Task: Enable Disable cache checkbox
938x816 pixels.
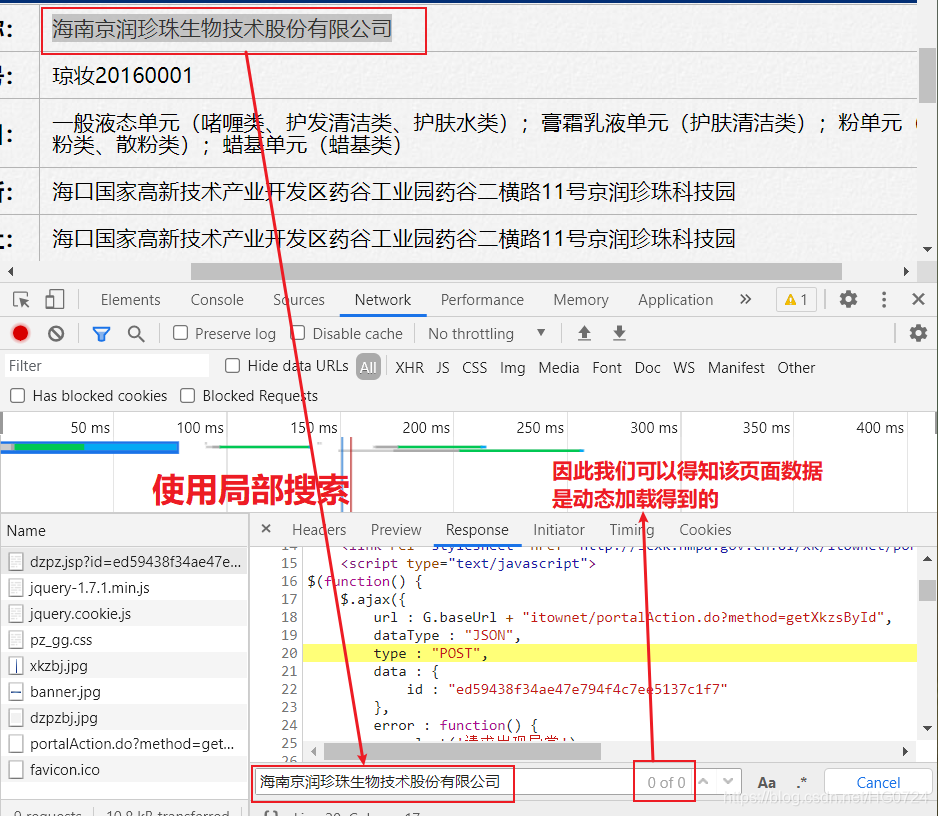Action: click(298, 333)
